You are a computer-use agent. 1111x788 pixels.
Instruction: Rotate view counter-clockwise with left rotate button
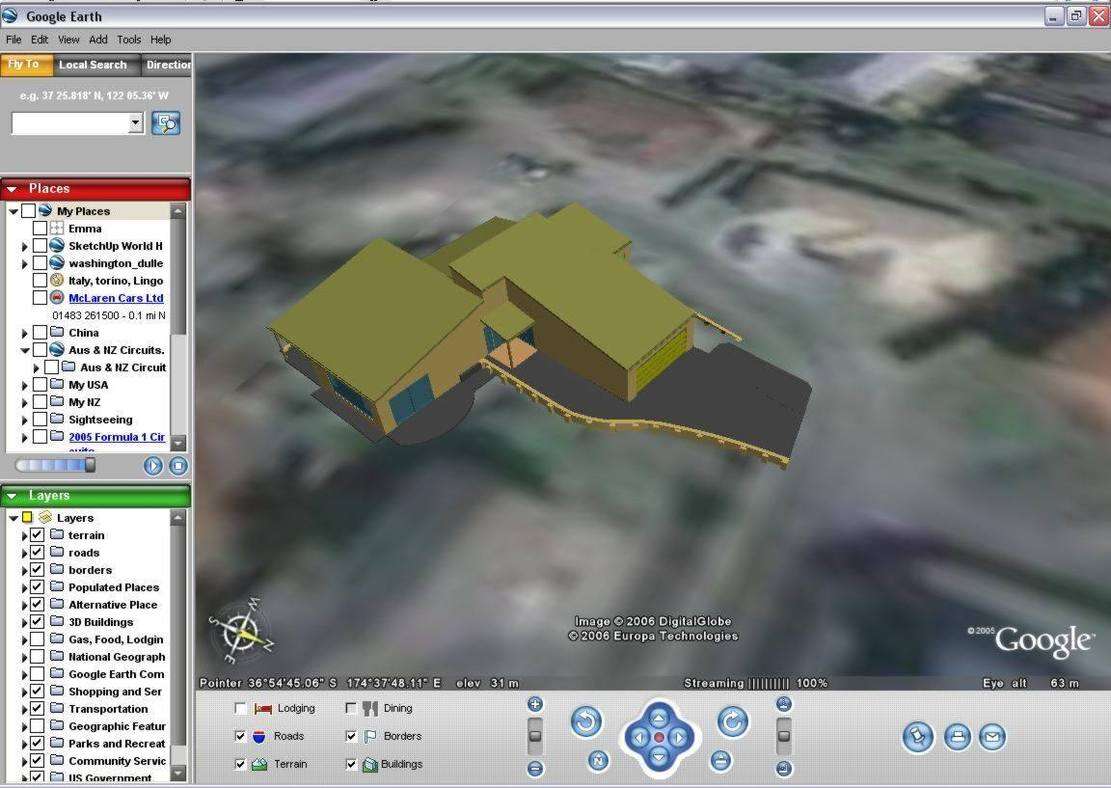586,722
